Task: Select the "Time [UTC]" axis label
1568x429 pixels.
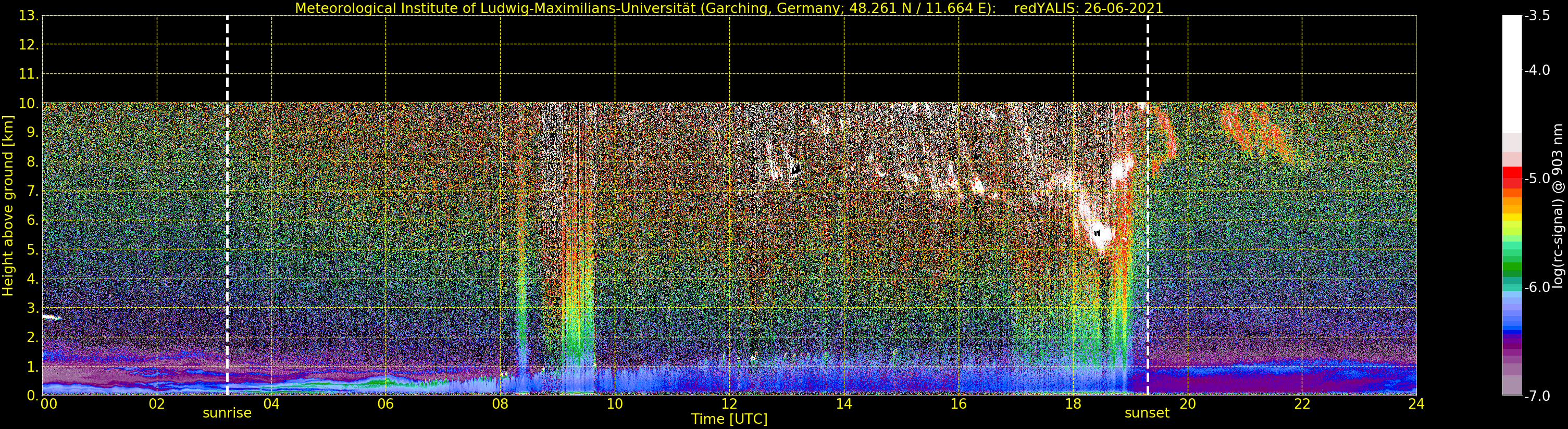Action: pyautogui.click(x=729, y=419)
